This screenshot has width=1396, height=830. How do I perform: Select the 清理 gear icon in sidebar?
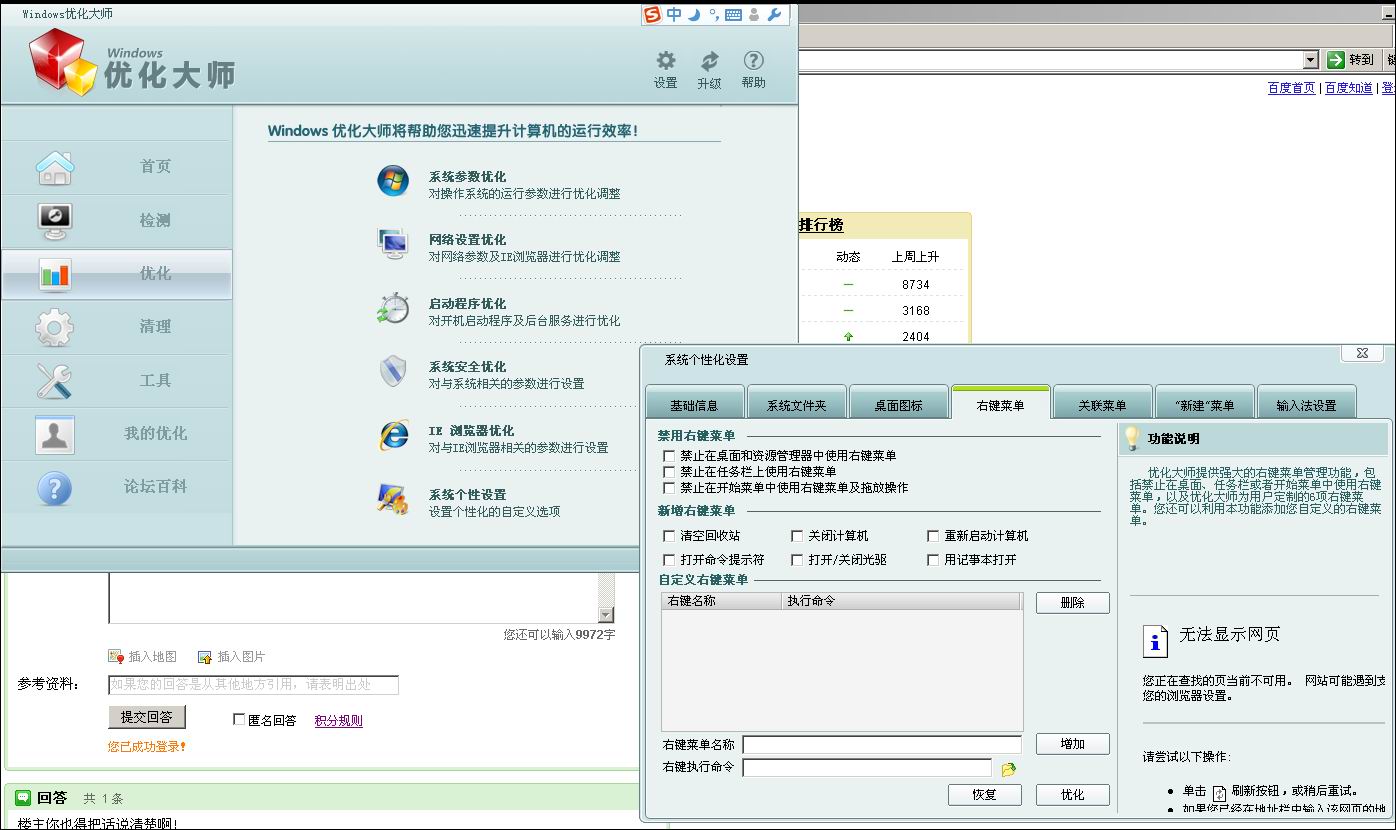pos(55,327)
